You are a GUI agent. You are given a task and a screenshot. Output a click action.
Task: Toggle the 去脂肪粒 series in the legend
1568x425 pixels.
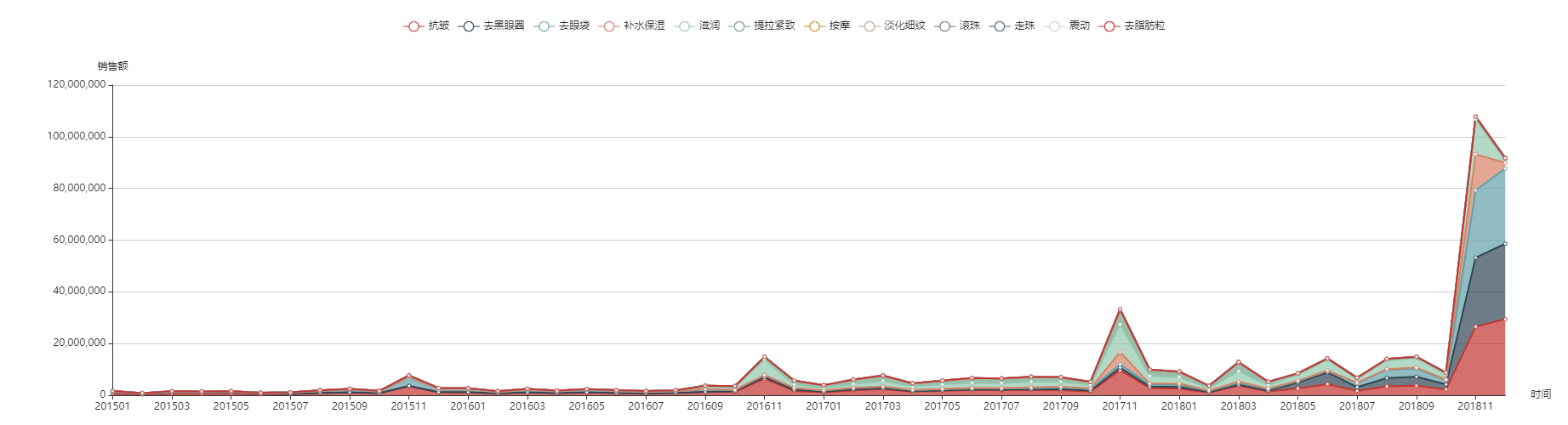click(1132, 25)
